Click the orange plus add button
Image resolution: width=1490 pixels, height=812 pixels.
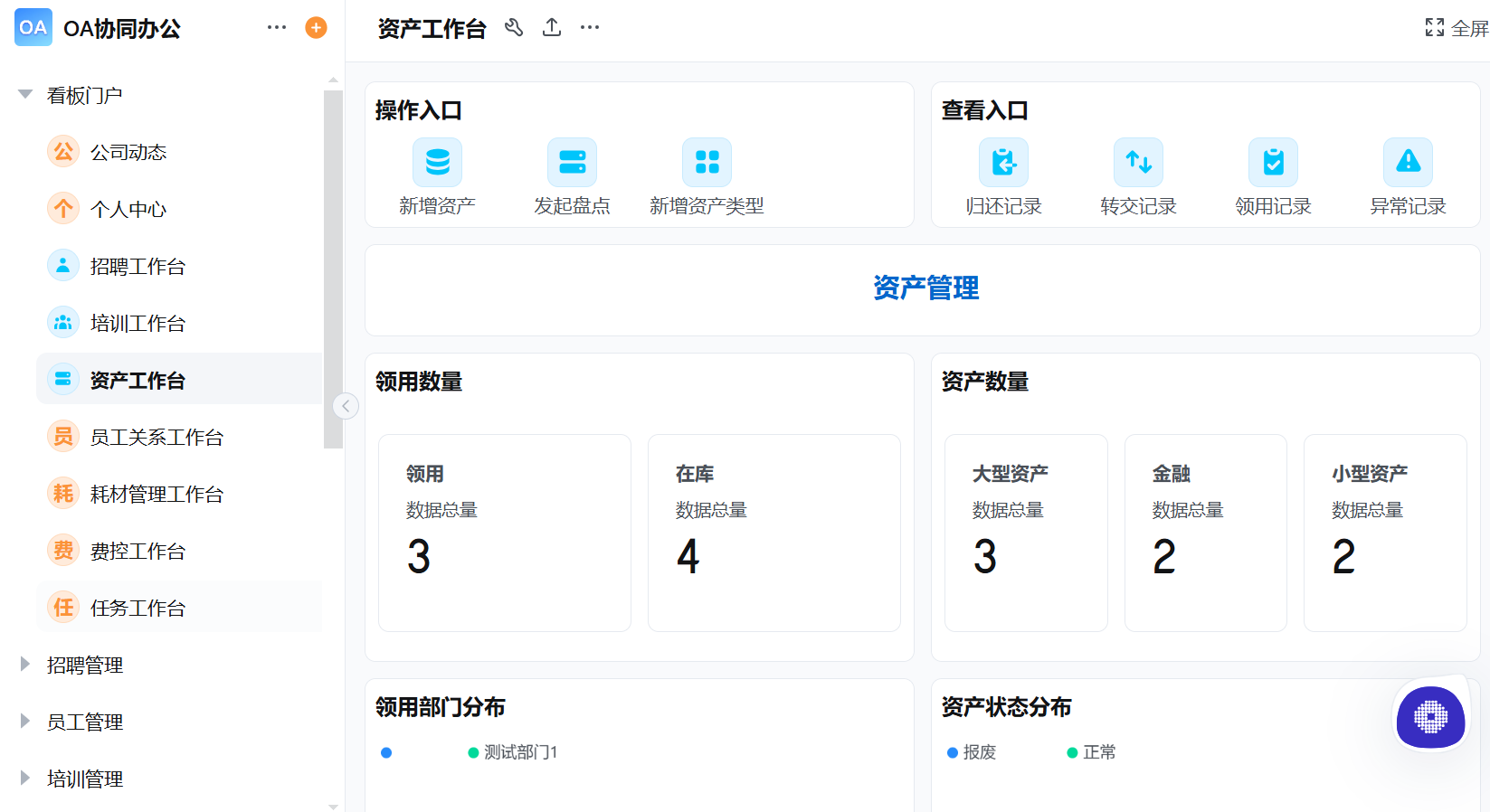316,27
